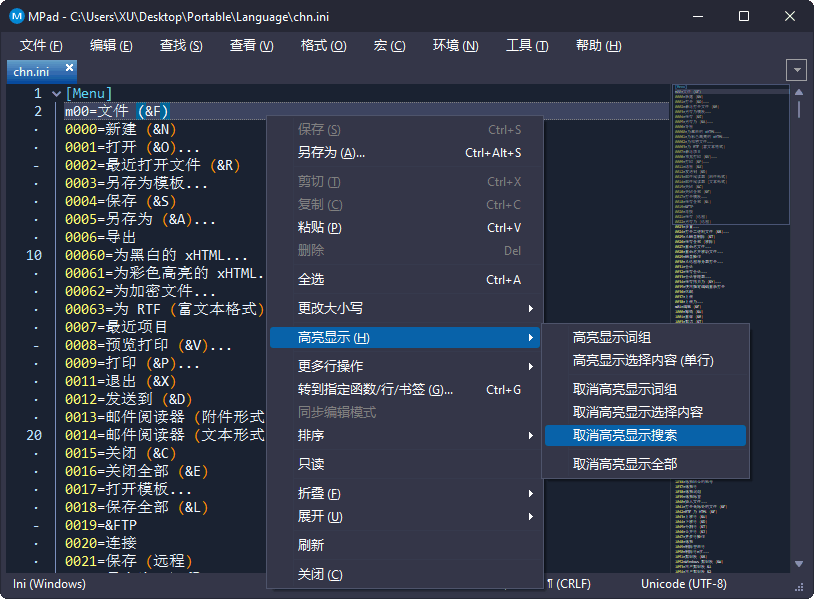
Task: Select 取消高亮显示全部
Action: point(645,464)
